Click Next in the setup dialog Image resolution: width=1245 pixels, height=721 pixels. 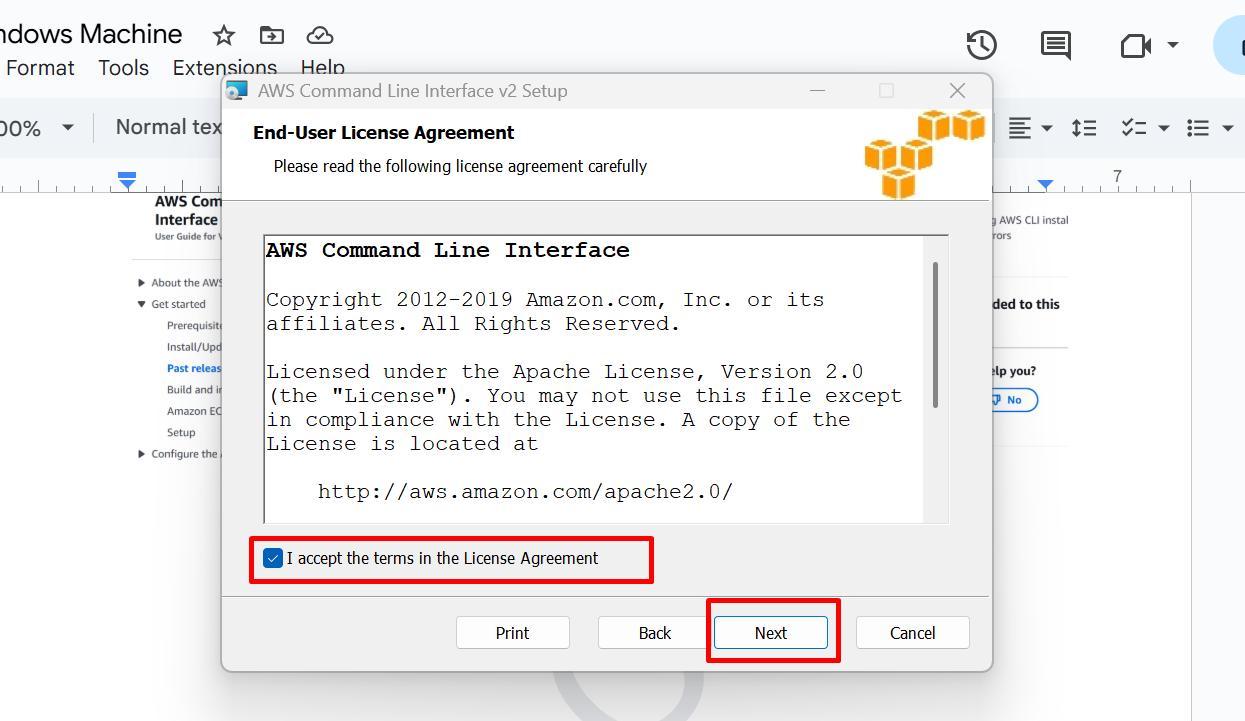coord(771,633)
